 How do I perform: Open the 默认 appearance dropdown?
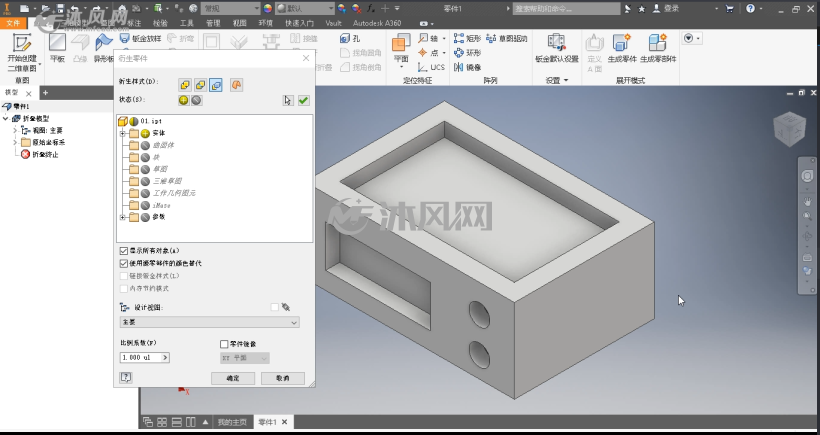coord(304,8)
